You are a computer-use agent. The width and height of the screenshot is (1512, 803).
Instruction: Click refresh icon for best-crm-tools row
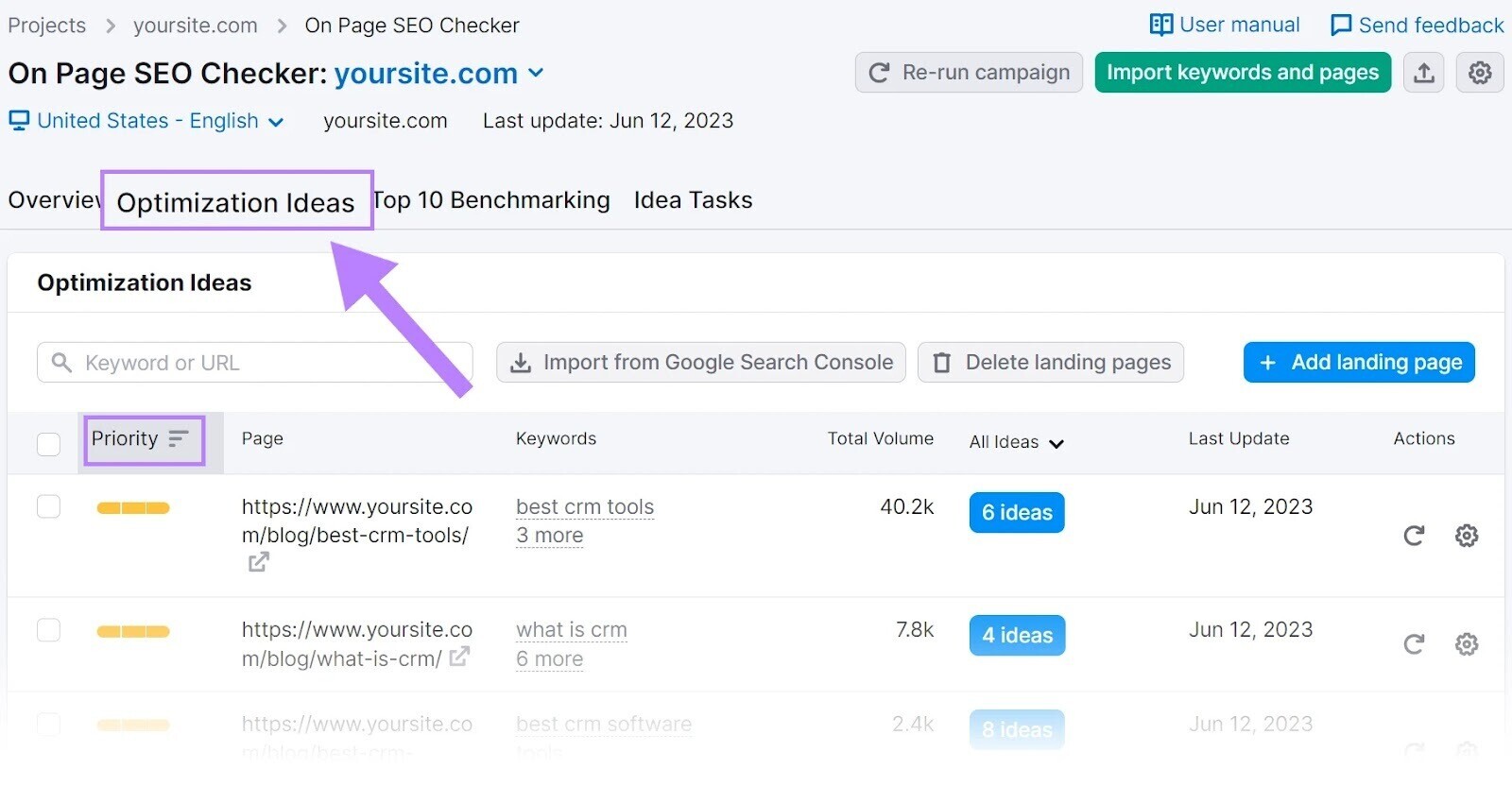pyautogui.click(x=1414, y=536)
